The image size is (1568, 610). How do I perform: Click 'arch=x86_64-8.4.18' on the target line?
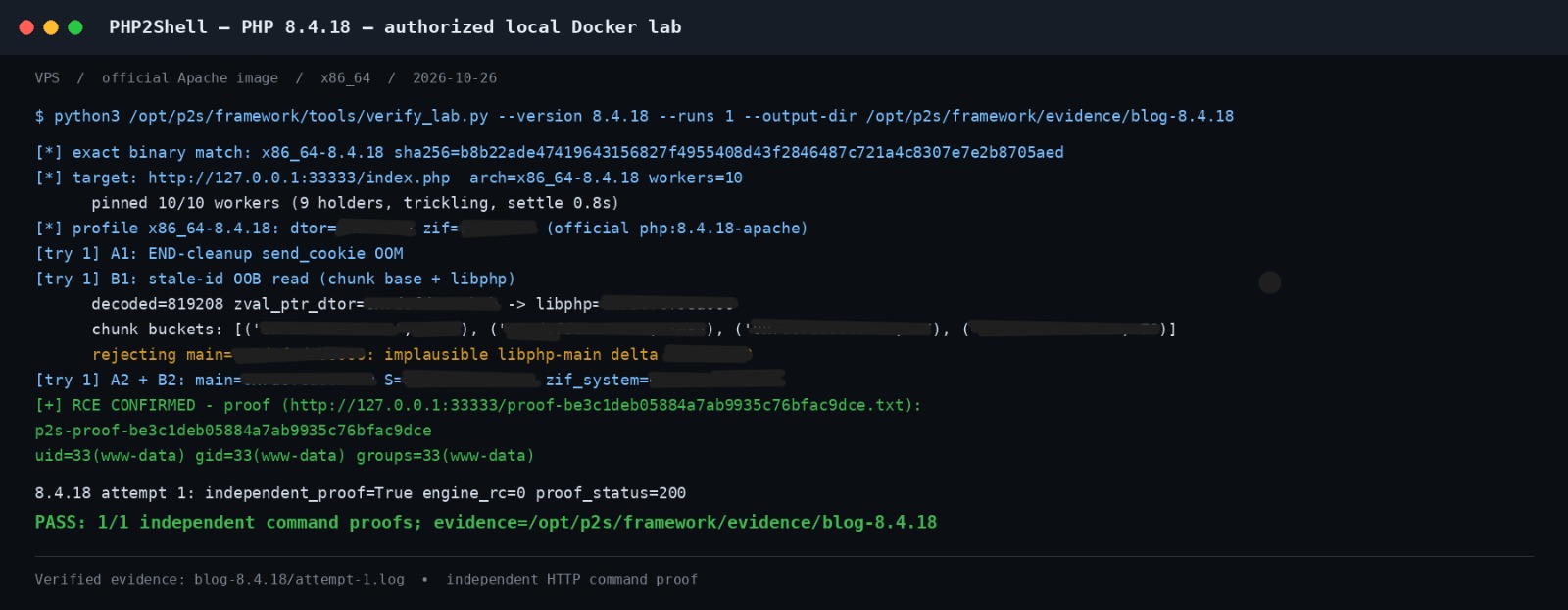(554, 178)
